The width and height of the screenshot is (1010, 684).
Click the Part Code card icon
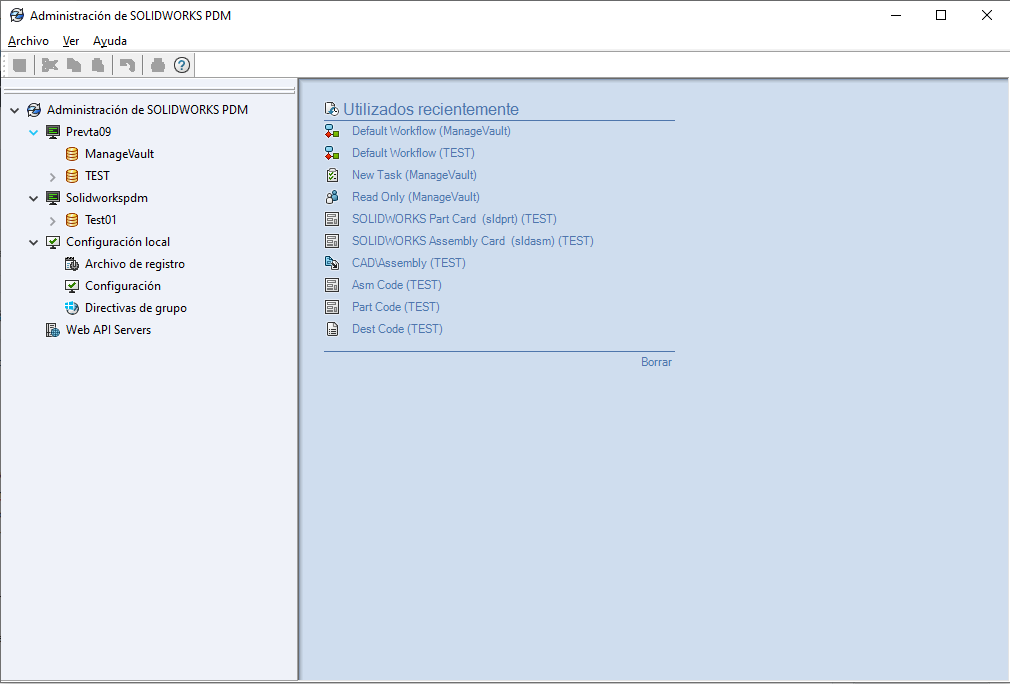coord(332,307)
